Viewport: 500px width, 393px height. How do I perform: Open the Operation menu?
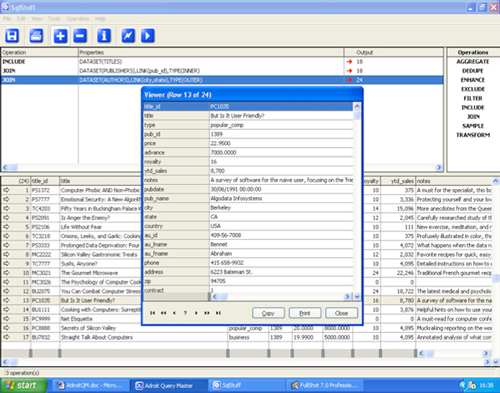tap(78, 19)
